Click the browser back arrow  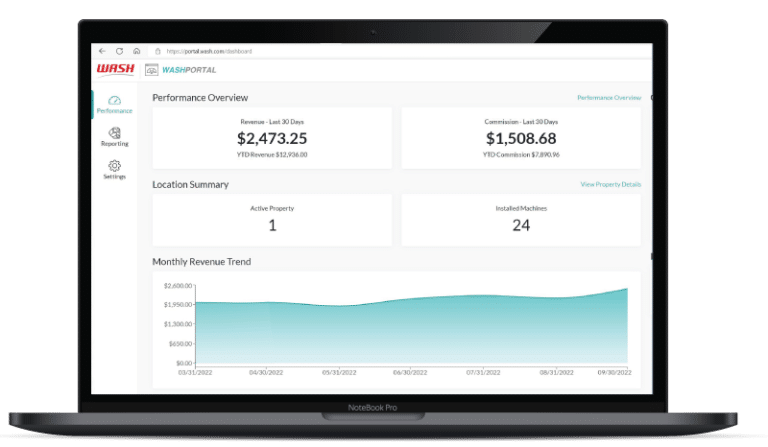click(x=102, y=51)
